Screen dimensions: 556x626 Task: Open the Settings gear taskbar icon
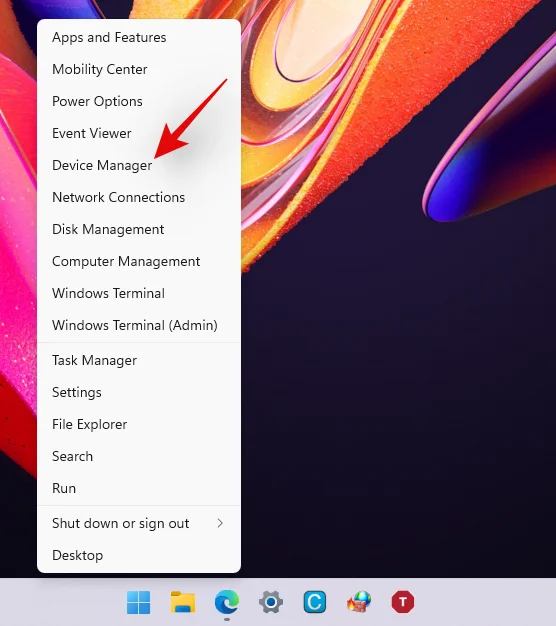pyautogui.click(x=271, y=602)
